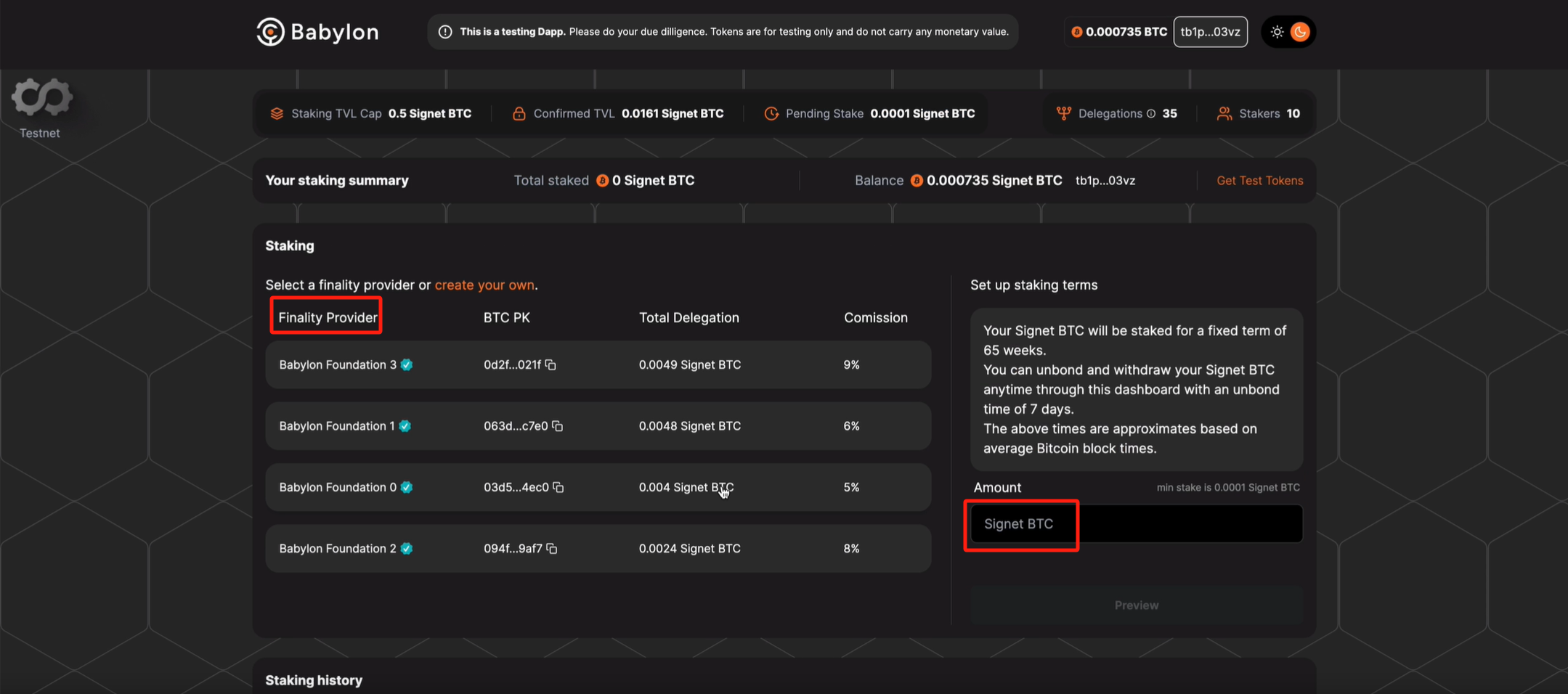Image resolution: width=1568 pixels, height=694 pixels.
Task: Open the create your own link
Action: pyautogui.click(x=484, y=285)
